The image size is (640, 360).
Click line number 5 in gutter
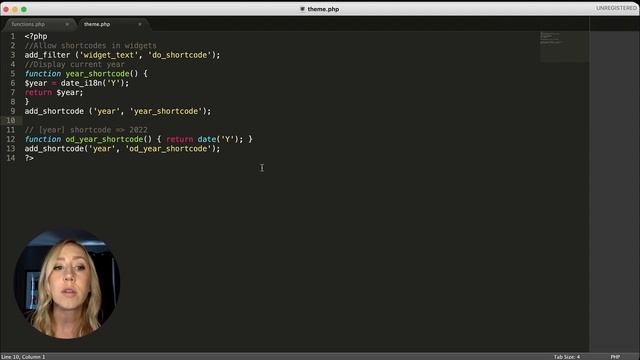pyautogui.click(x=13, y=73)
